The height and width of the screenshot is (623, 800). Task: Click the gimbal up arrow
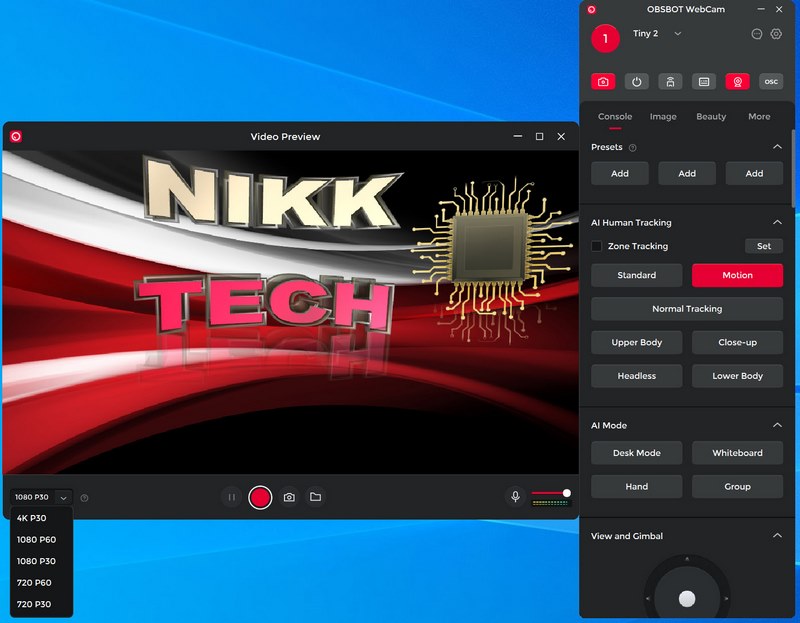click(x=687, y=559)
